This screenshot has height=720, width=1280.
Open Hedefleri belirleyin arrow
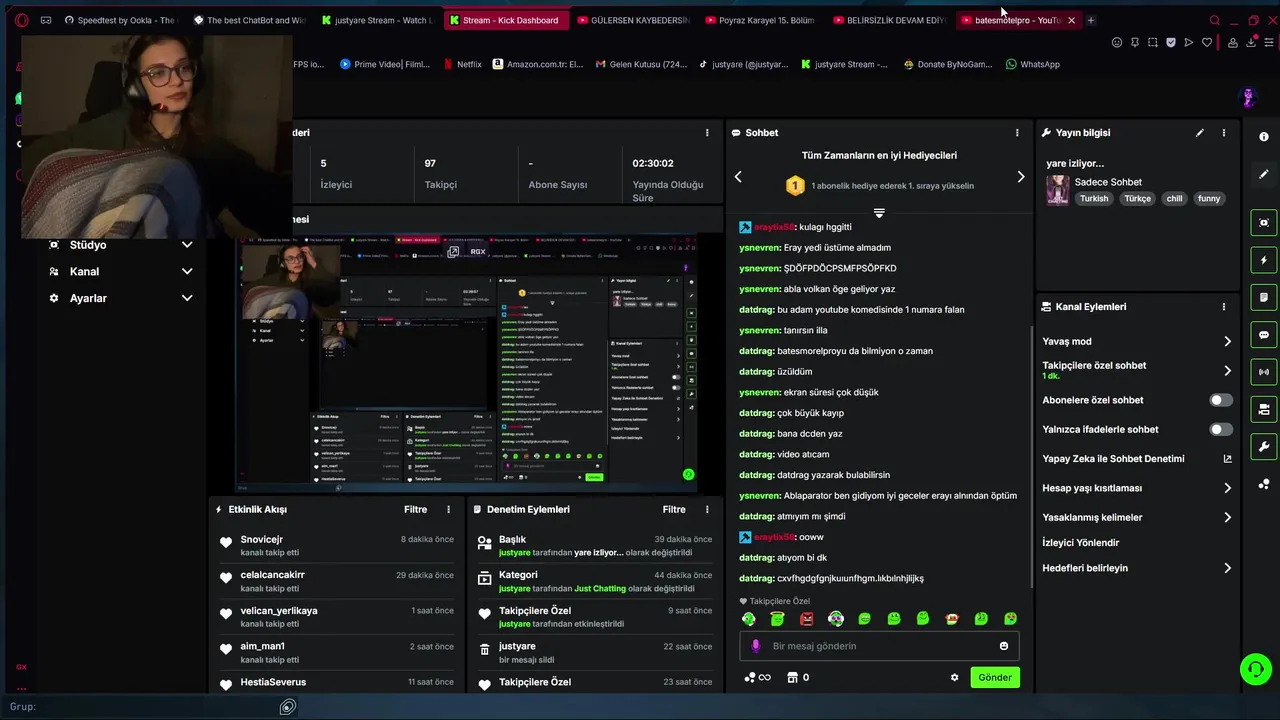point(1227,568)
